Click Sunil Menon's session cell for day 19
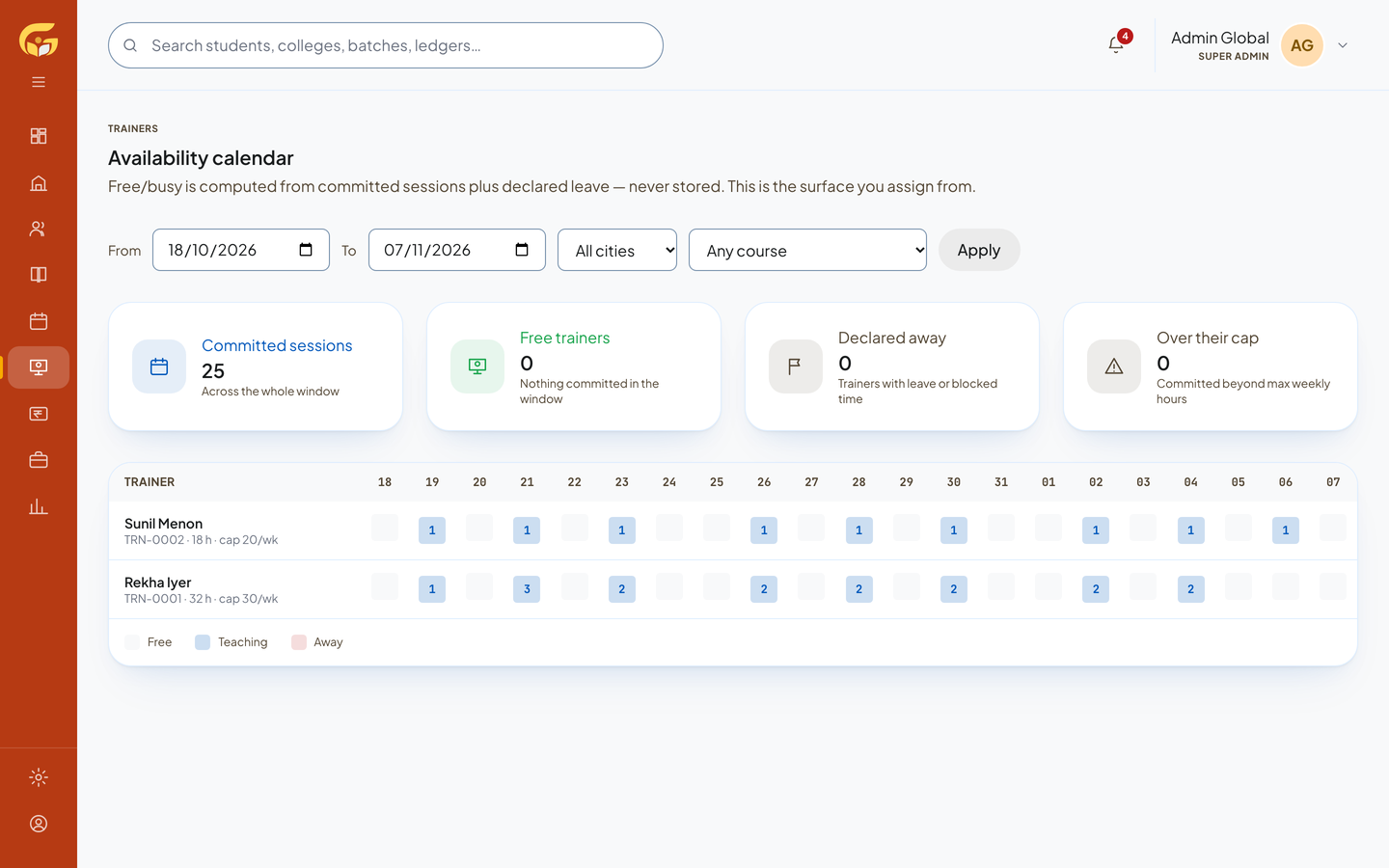 point(432,530)
